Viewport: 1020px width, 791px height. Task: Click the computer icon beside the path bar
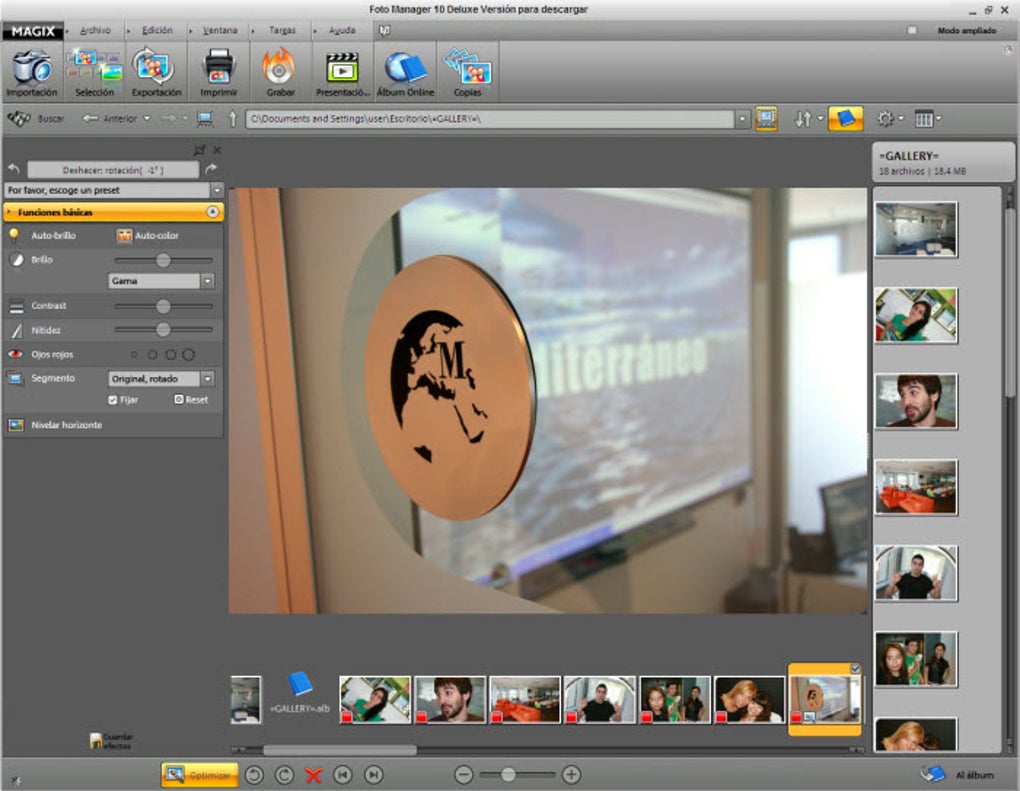pyautogui.click(x=205, y=119)
